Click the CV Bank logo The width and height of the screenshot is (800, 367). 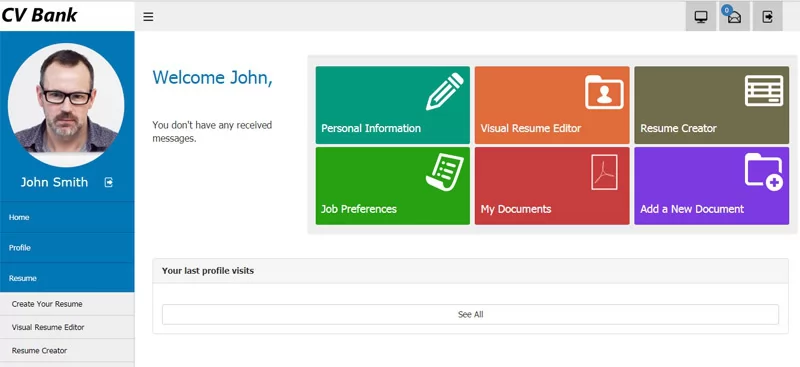(39, 15)
